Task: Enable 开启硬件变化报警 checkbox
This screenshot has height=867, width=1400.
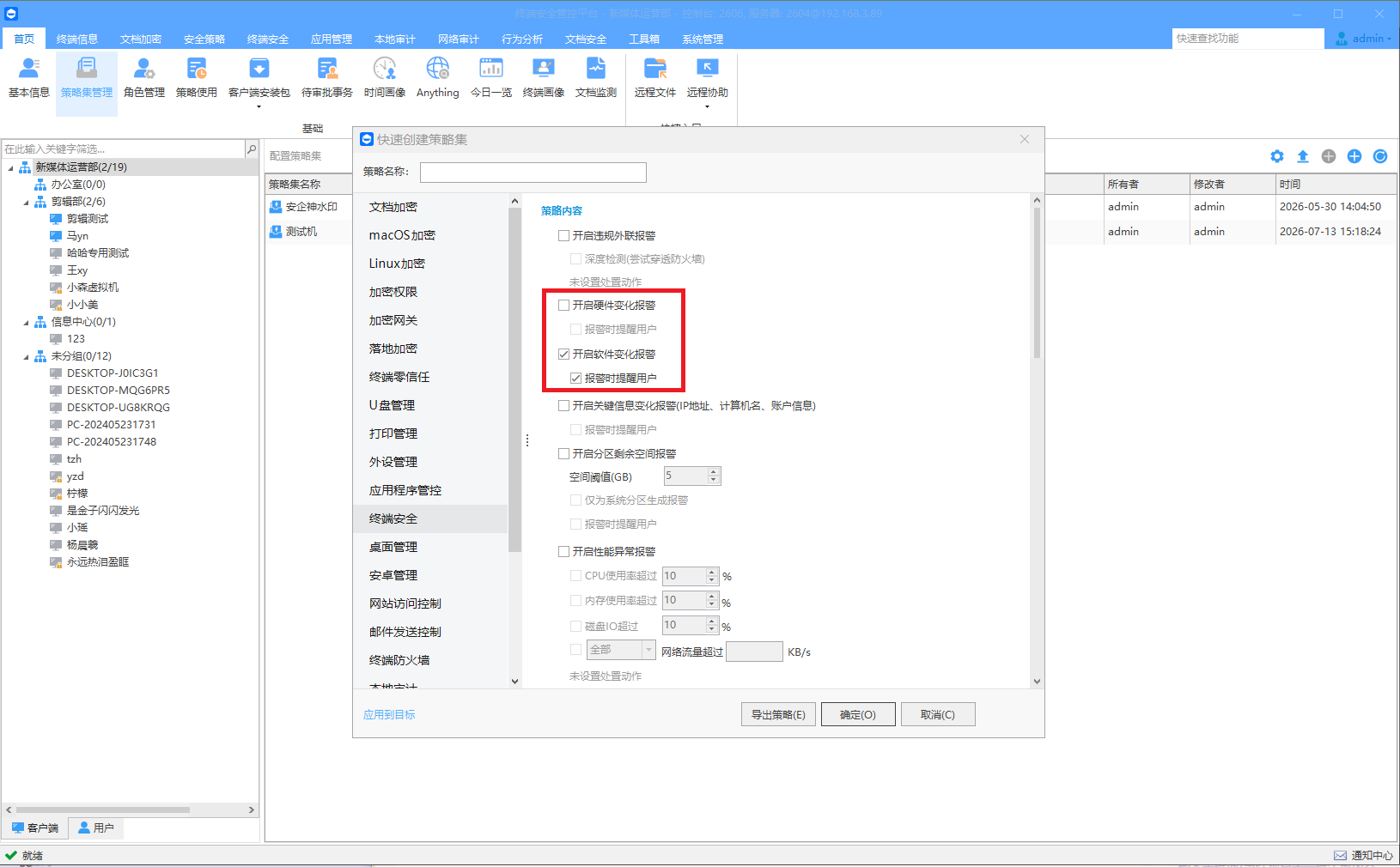Action: point(564,305)
